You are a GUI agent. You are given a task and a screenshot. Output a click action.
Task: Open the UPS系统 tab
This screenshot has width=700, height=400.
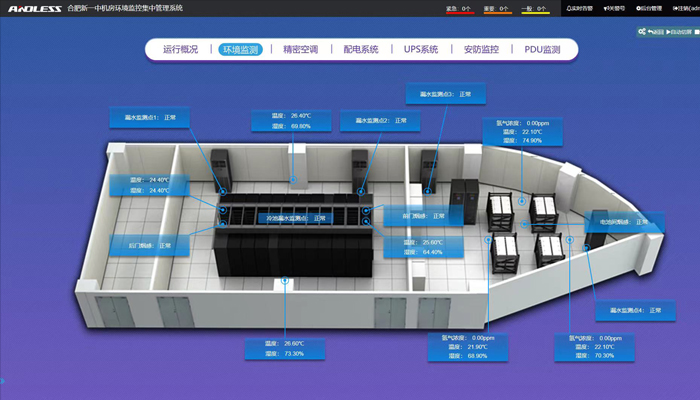[421, 49]
